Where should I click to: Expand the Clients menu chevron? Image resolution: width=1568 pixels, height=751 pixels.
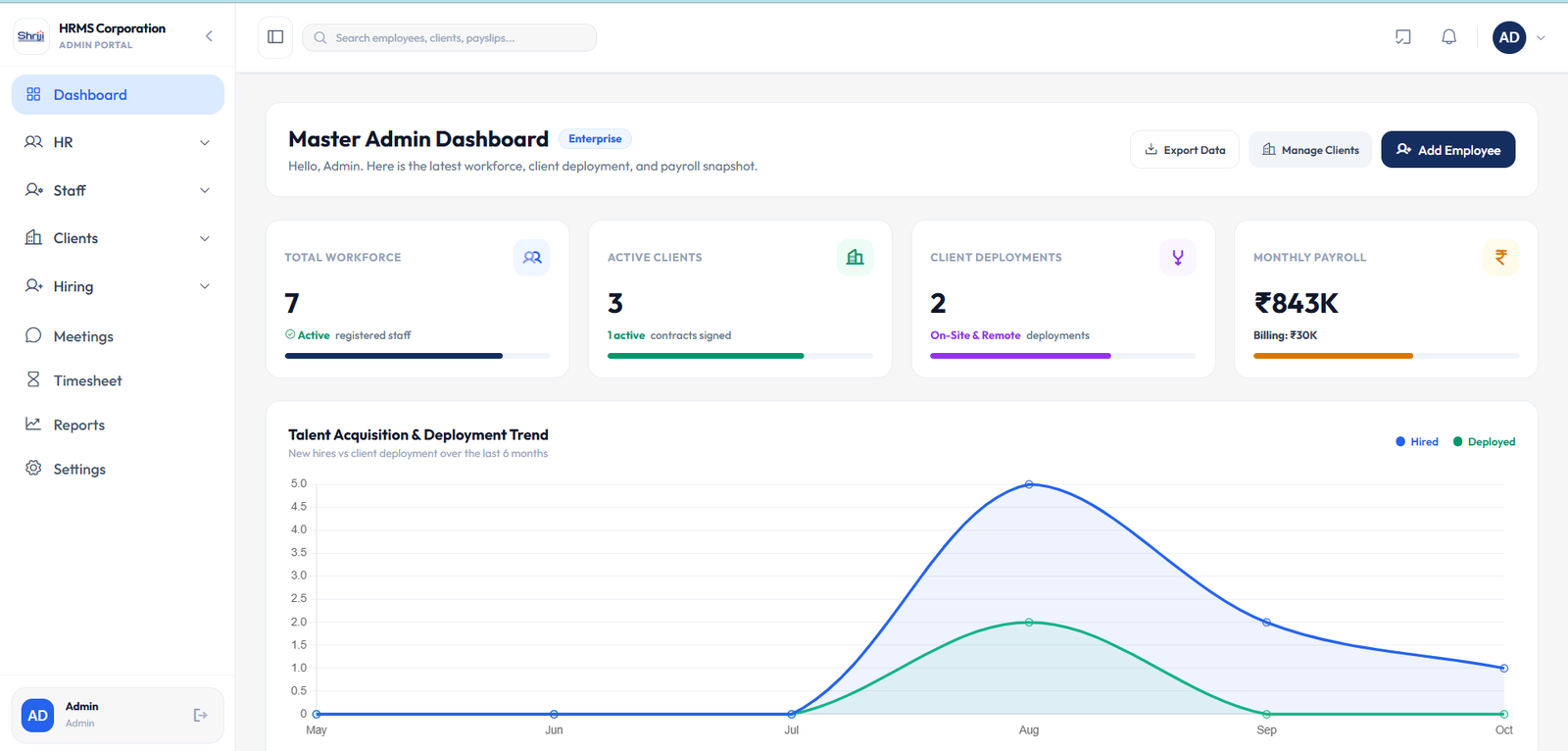click(x=205, y=238)
